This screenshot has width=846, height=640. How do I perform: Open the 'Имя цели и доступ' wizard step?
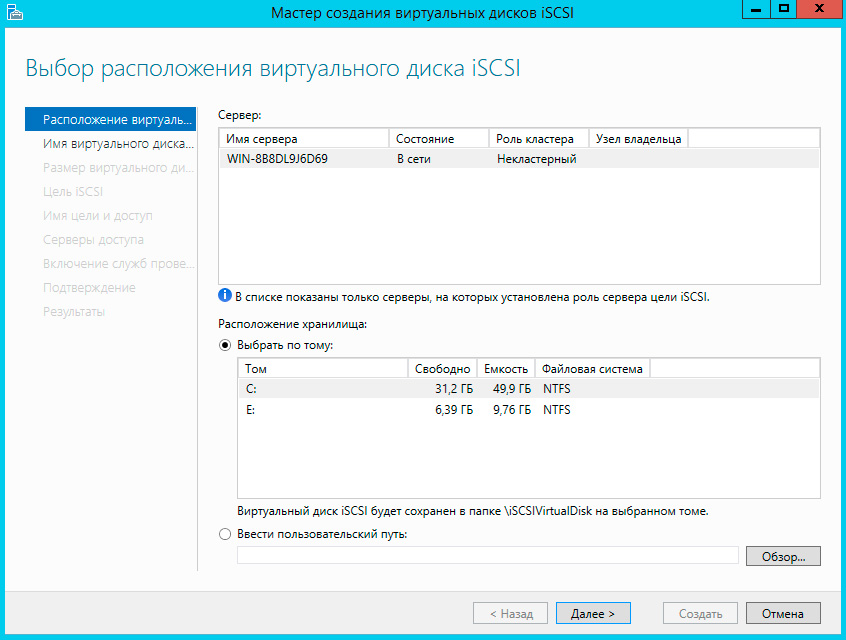point(98,216)
